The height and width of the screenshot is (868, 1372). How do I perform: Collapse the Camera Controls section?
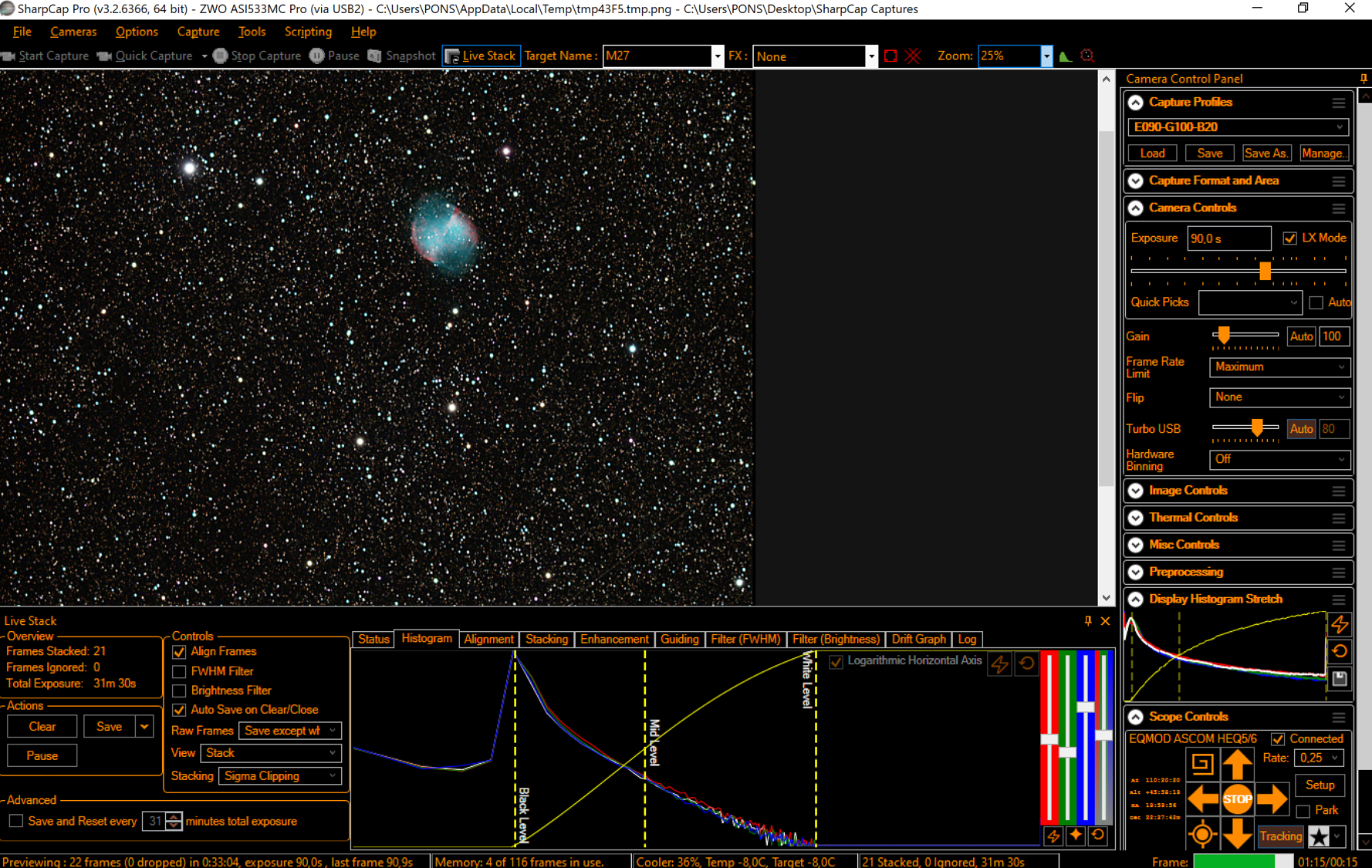coord(1136,208)
